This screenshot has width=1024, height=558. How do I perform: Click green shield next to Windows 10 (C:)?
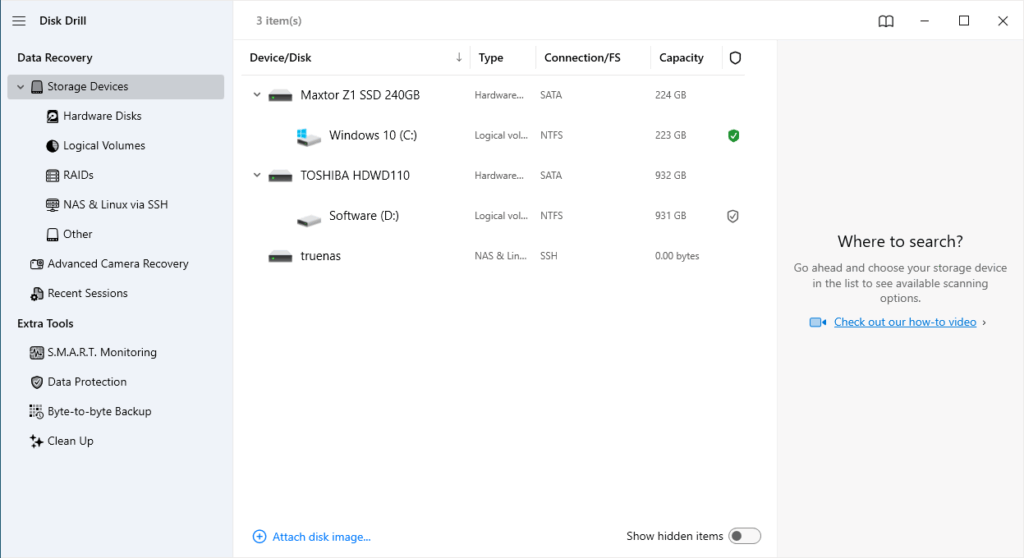click(x=733, y=136)
